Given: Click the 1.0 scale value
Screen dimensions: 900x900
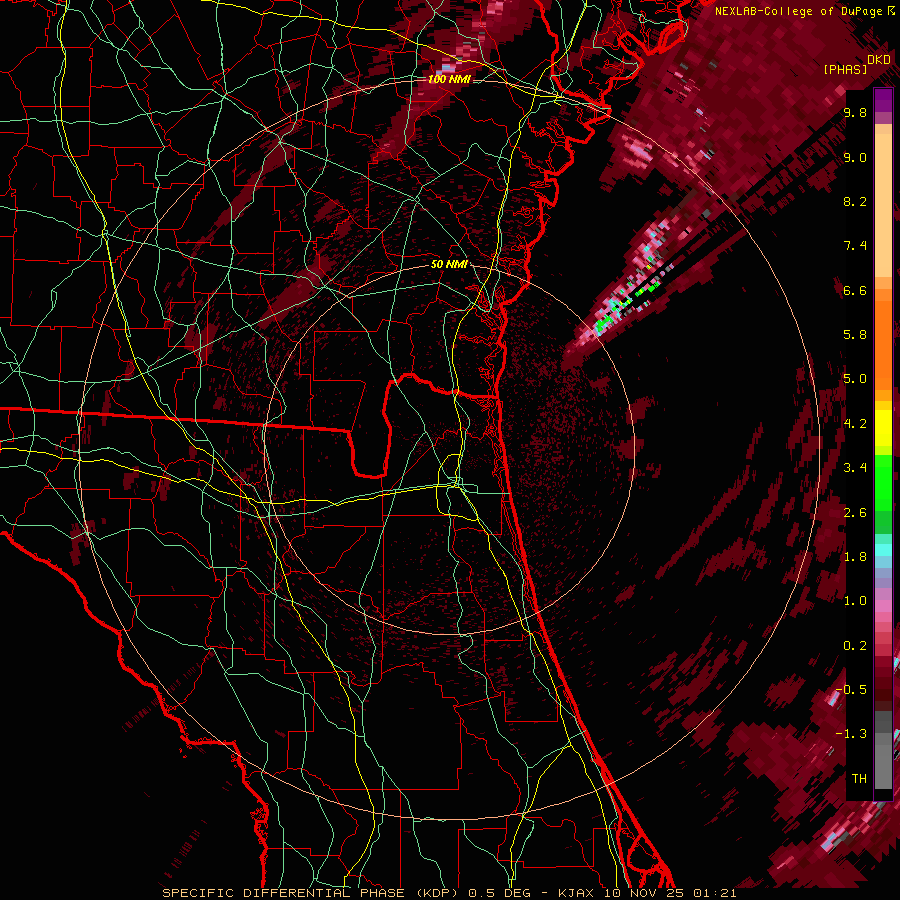Looking at the screenshot, I should (855, 601).
